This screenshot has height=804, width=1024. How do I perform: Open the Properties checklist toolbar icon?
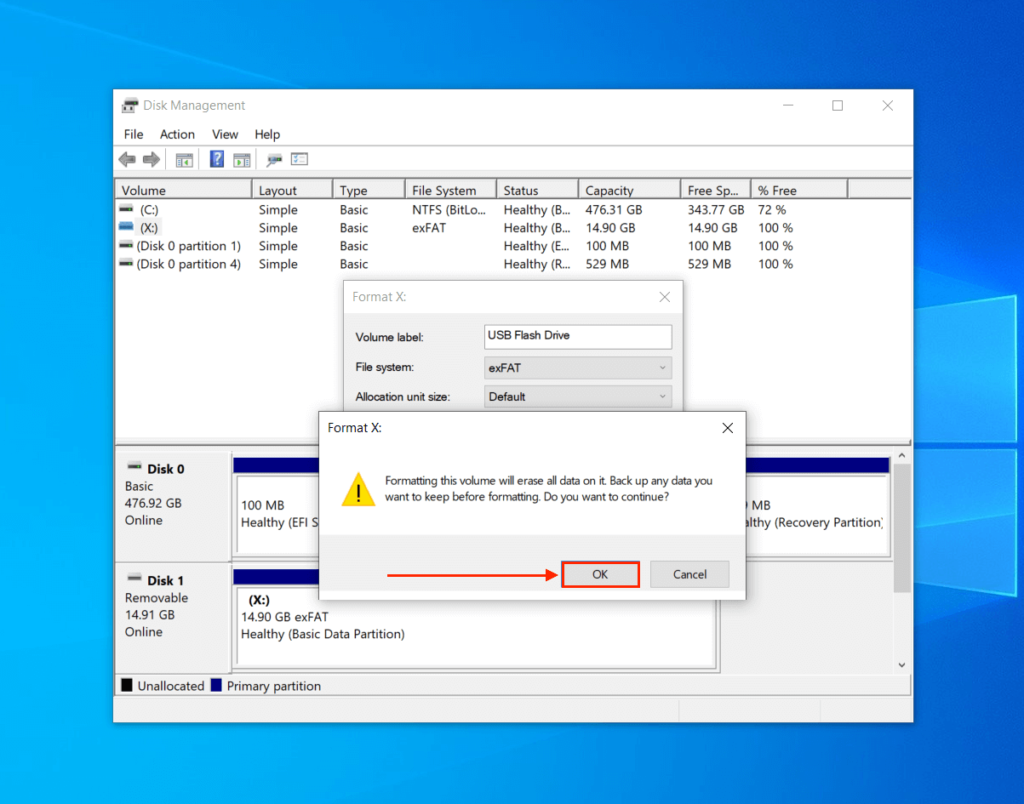pos(299,159)
